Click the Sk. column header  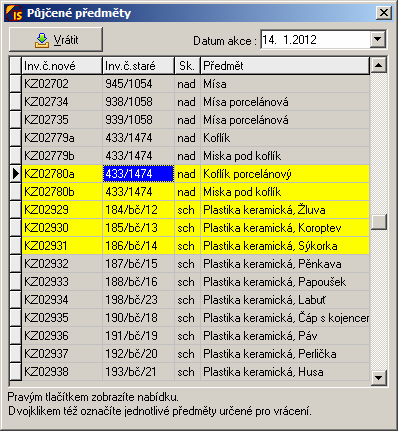click(187, 66)
